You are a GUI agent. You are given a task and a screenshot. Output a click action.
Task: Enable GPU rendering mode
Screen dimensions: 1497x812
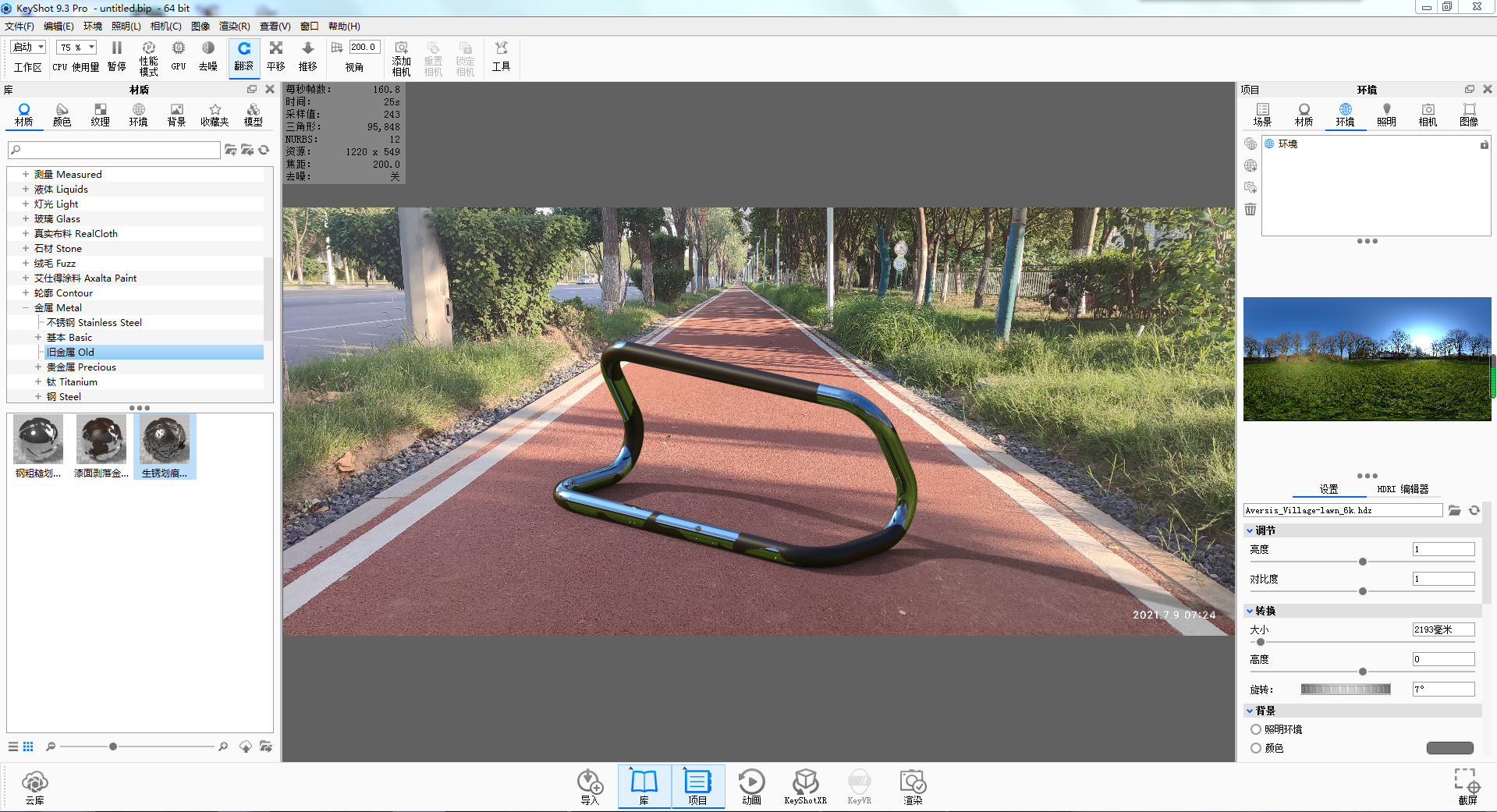tap(179, 57)
